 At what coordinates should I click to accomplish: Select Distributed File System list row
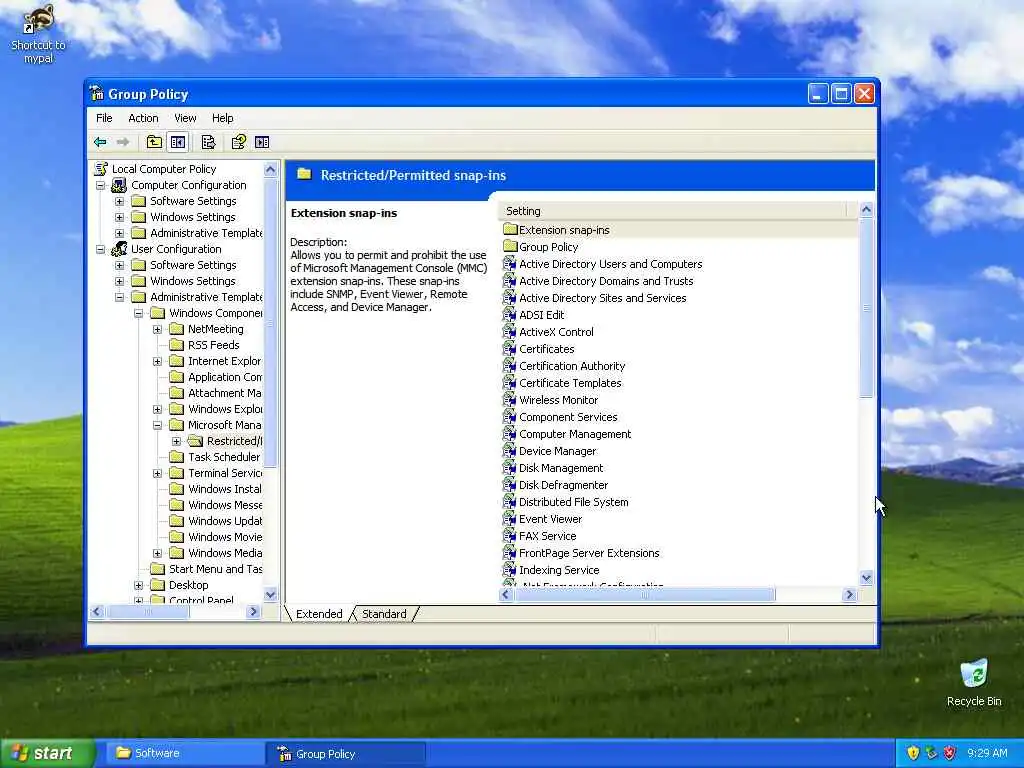point(566,502)
